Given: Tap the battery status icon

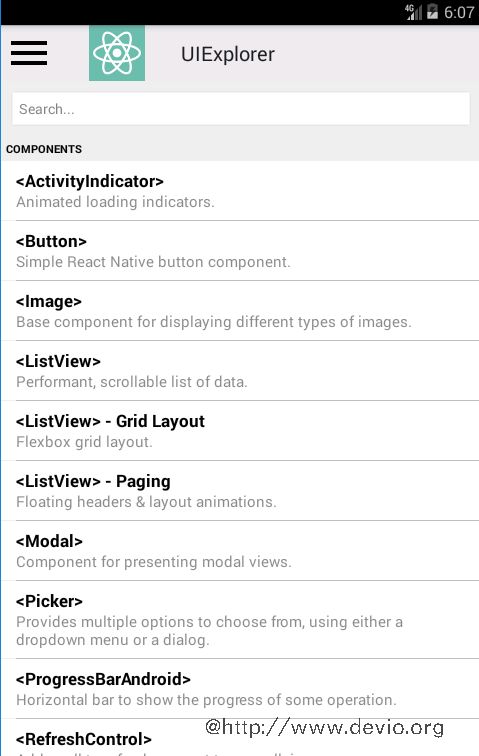Looking at the screenshot, I should 432,12.
